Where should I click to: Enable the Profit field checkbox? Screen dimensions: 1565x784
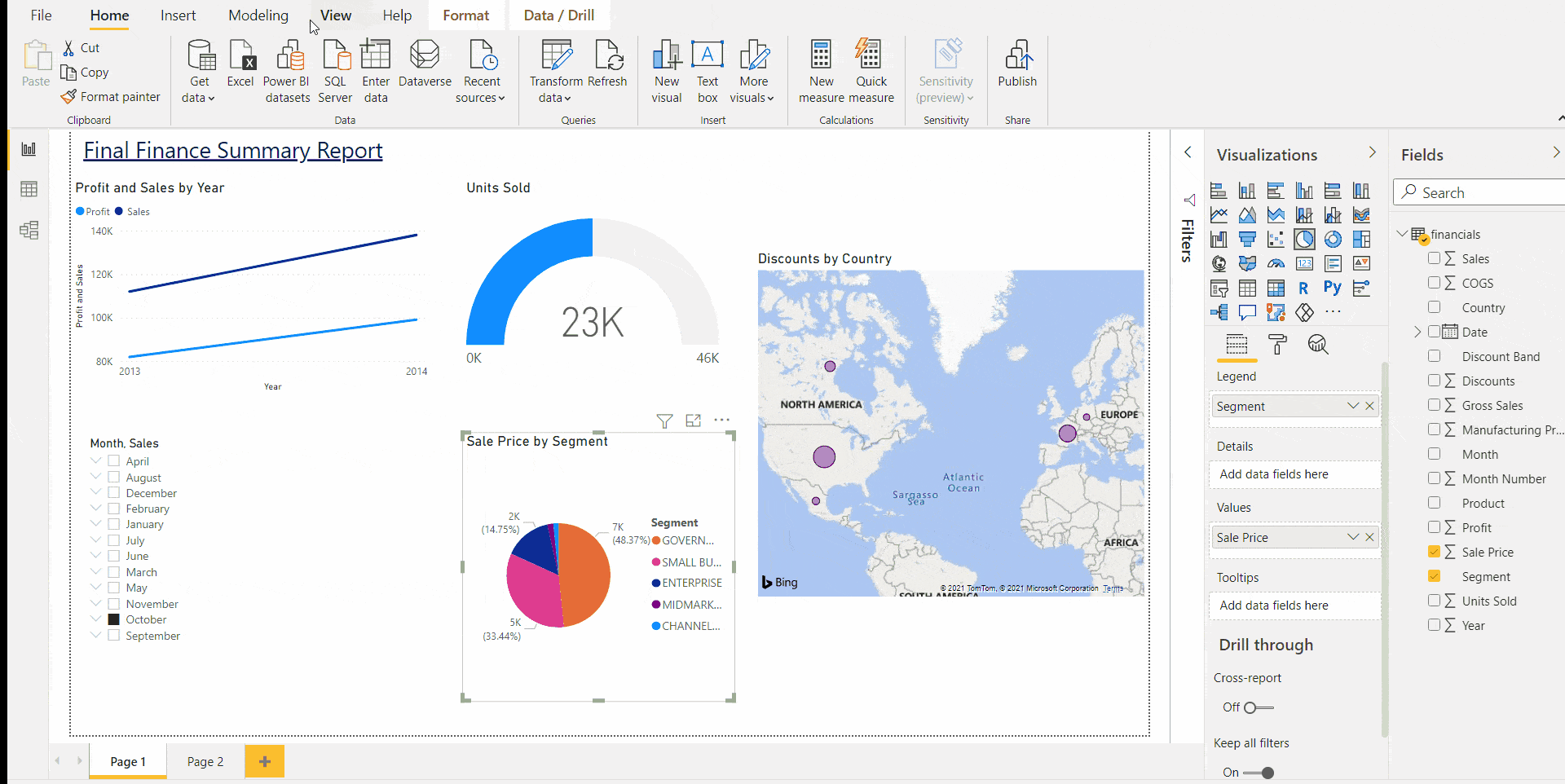[1434, 527]
